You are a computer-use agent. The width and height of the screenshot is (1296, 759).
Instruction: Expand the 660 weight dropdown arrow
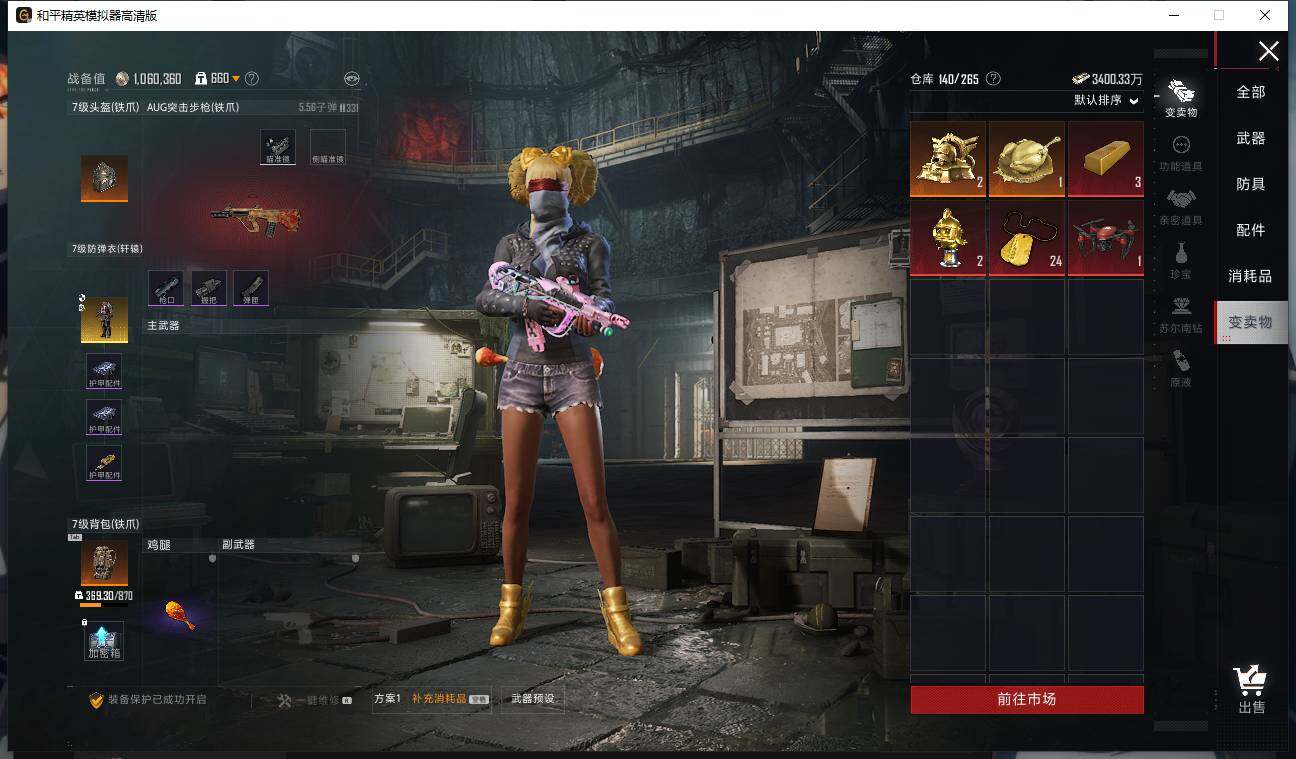236,79
